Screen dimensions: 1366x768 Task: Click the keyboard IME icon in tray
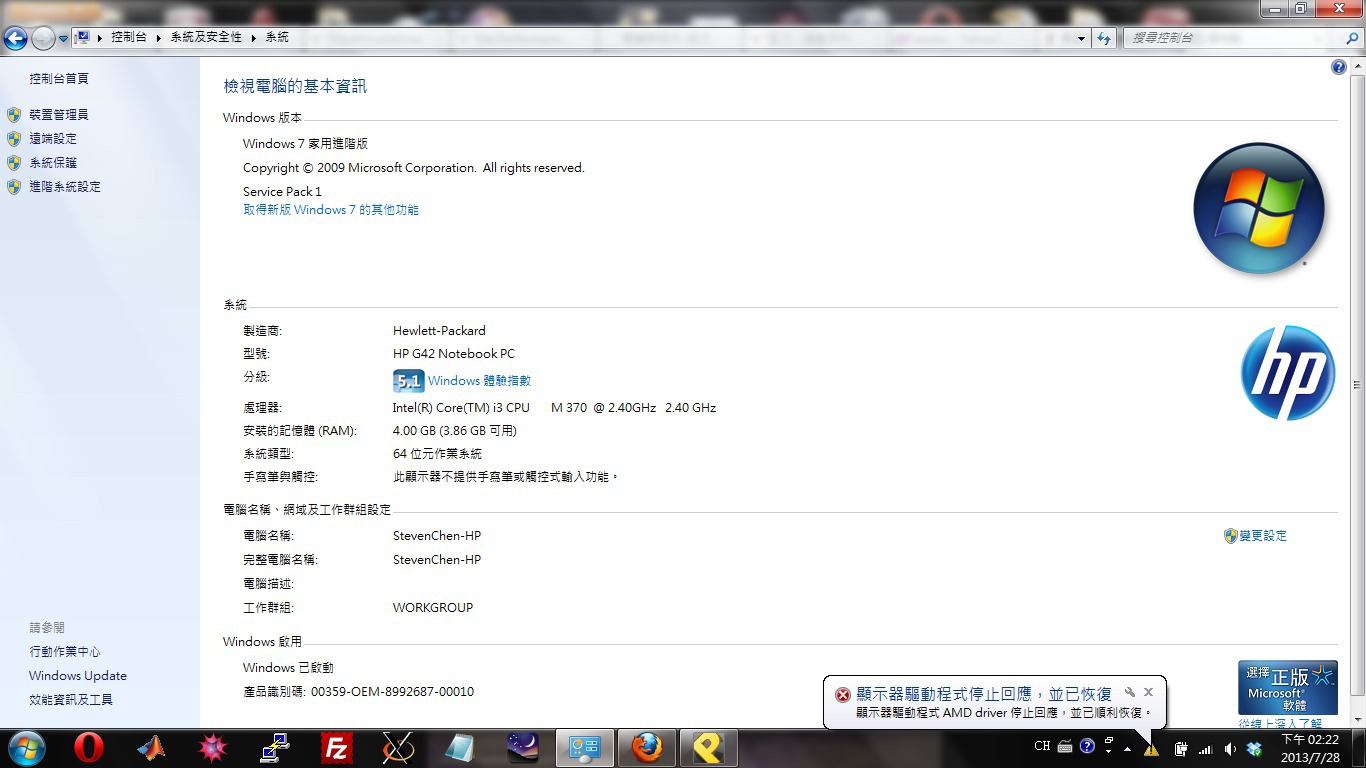(x=1065, y=747)
